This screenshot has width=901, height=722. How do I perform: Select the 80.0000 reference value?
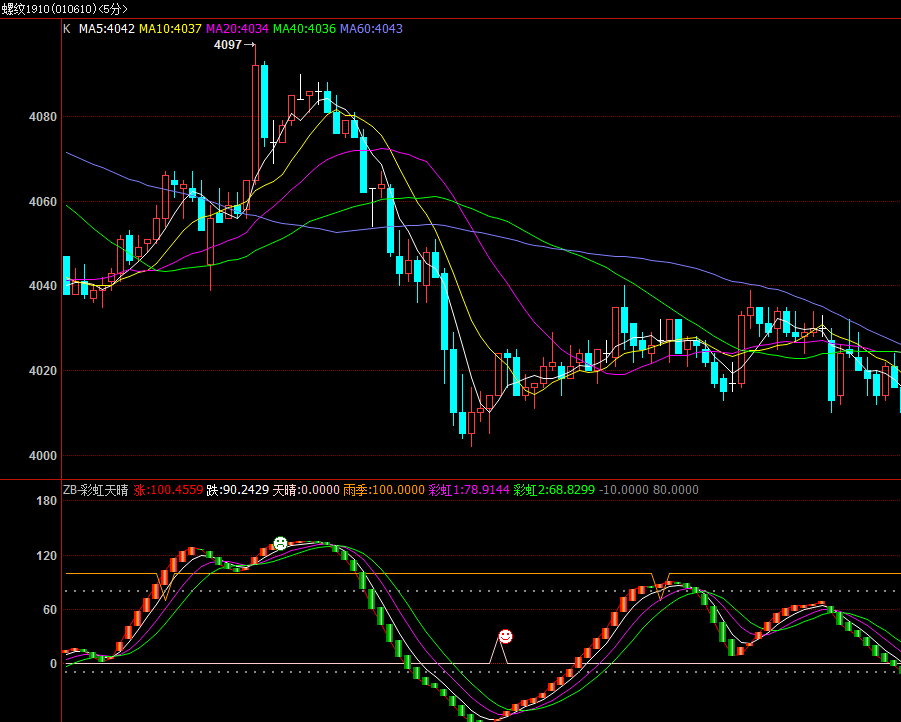coord(676,490)
